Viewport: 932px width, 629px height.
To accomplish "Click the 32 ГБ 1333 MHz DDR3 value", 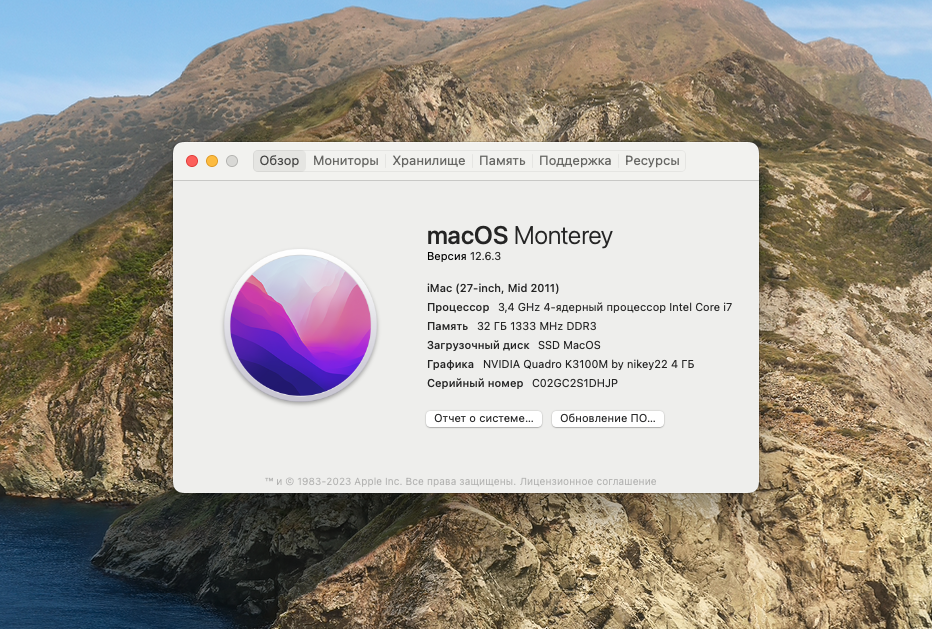I will [537, 326].
